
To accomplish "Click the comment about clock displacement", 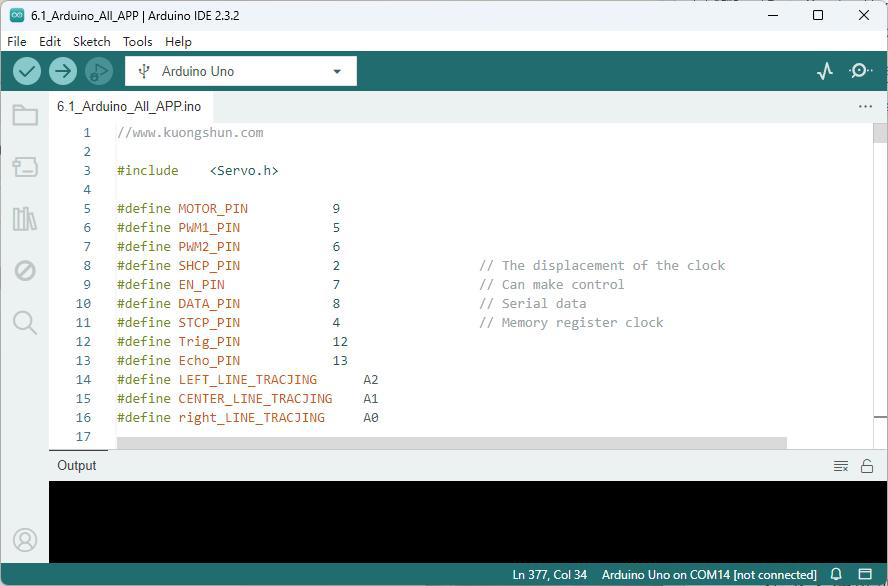I will tap(602, 266).
